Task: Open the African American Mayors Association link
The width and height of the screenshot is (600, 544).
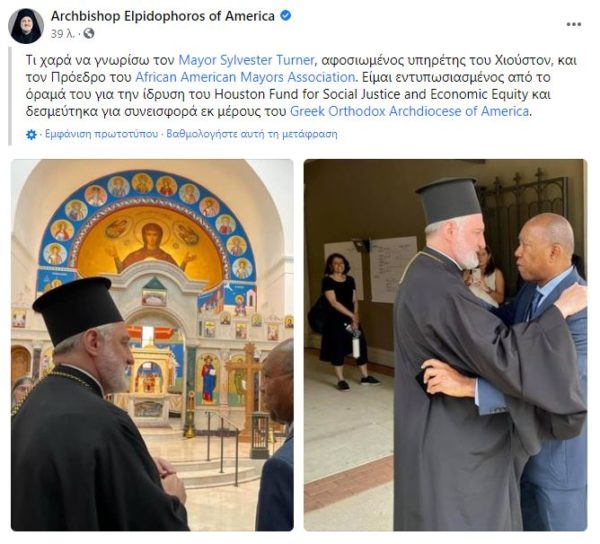Action: [245, 77]
